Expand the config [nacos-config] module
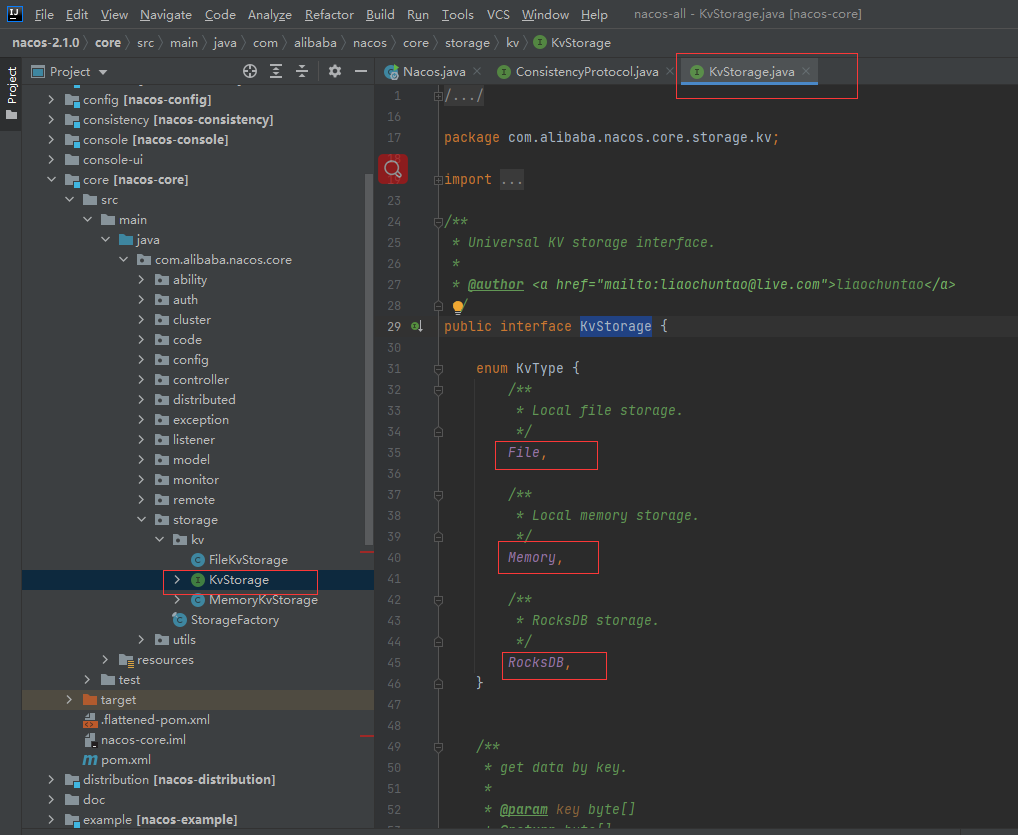The height and width of the screenshot is (835, 1018). click(51, 99)
